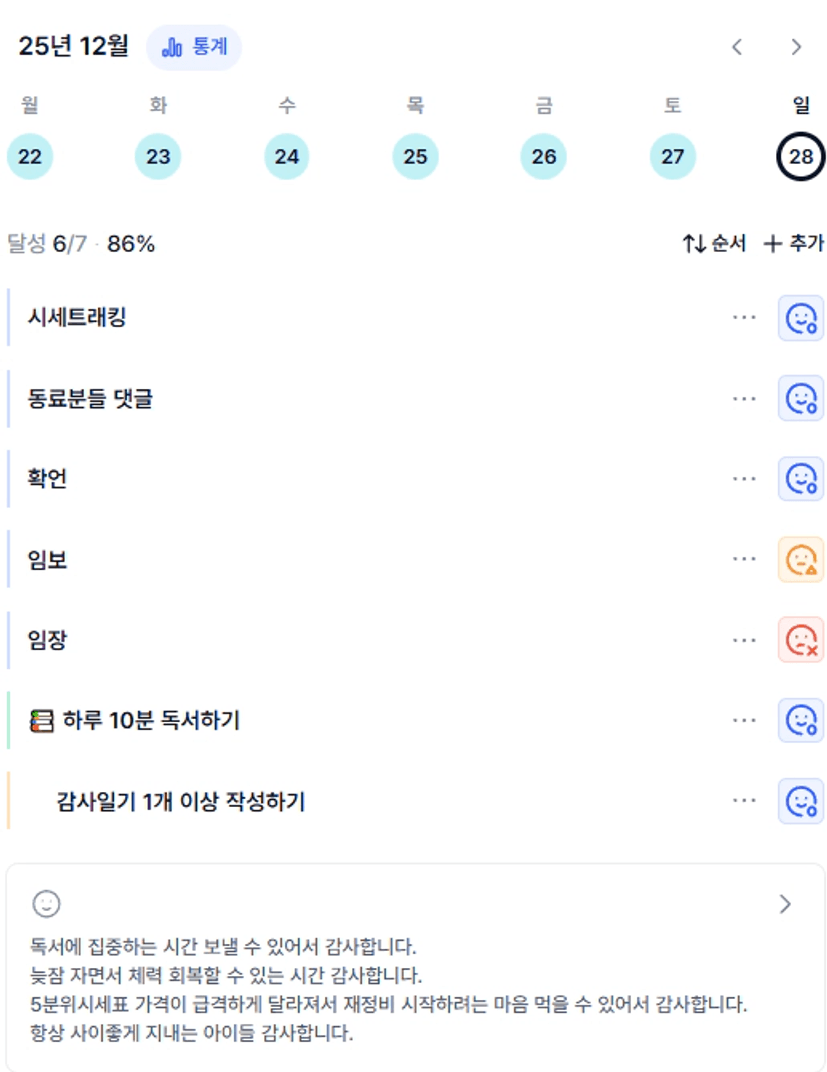
Task: Open more options for 임보
Action: [x=744, y=560]
